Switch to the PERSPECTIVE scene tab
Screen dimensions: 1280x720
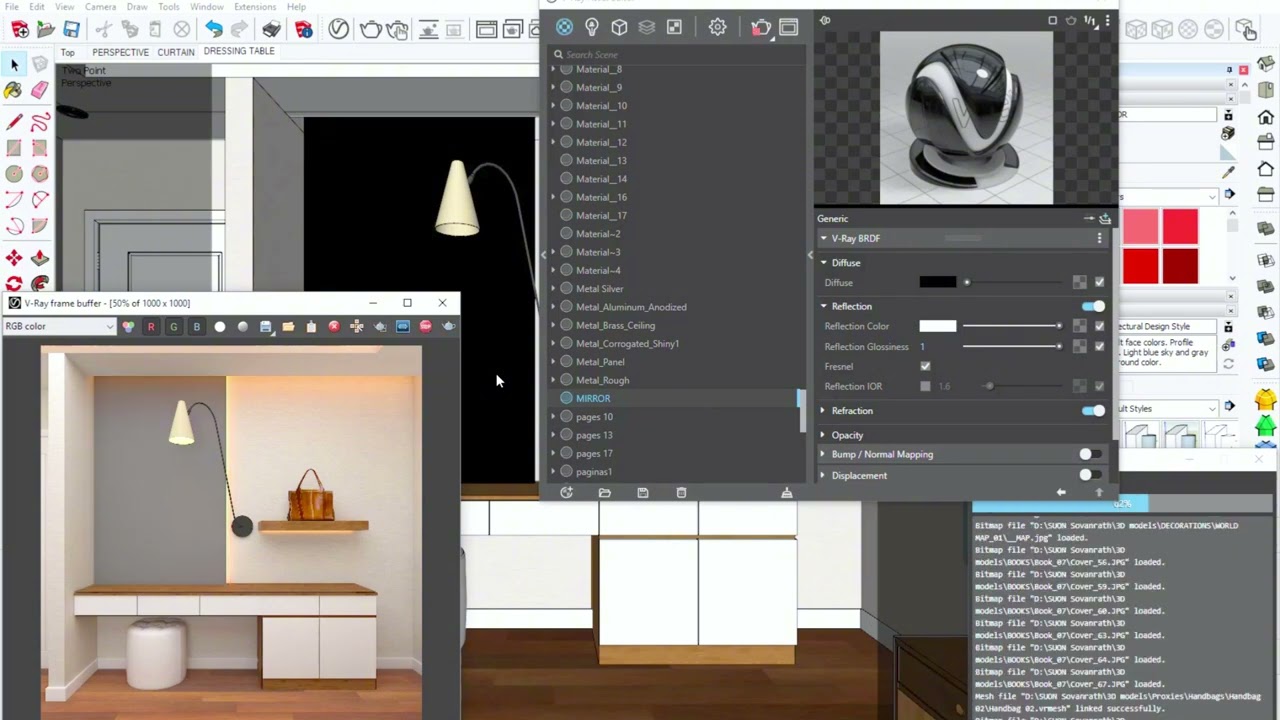click(120, 52)
